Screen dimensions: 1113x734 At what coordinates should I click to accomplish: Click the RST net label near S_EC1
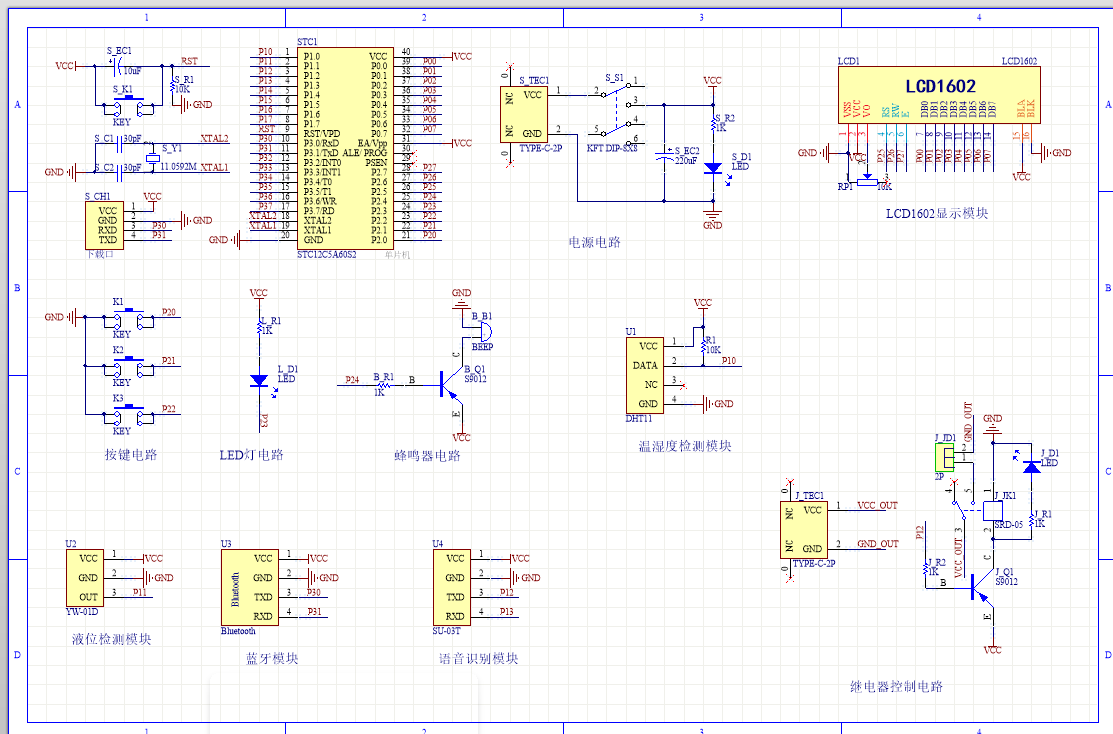point(189,61)
